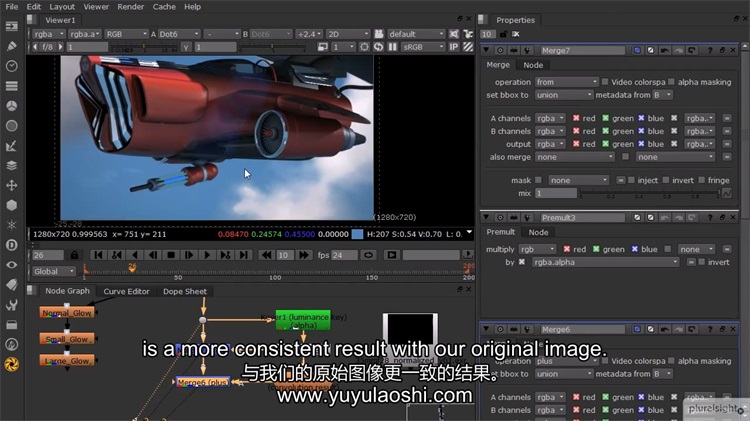Enable alpha masking checkbox in Merge7

[672, 82]
